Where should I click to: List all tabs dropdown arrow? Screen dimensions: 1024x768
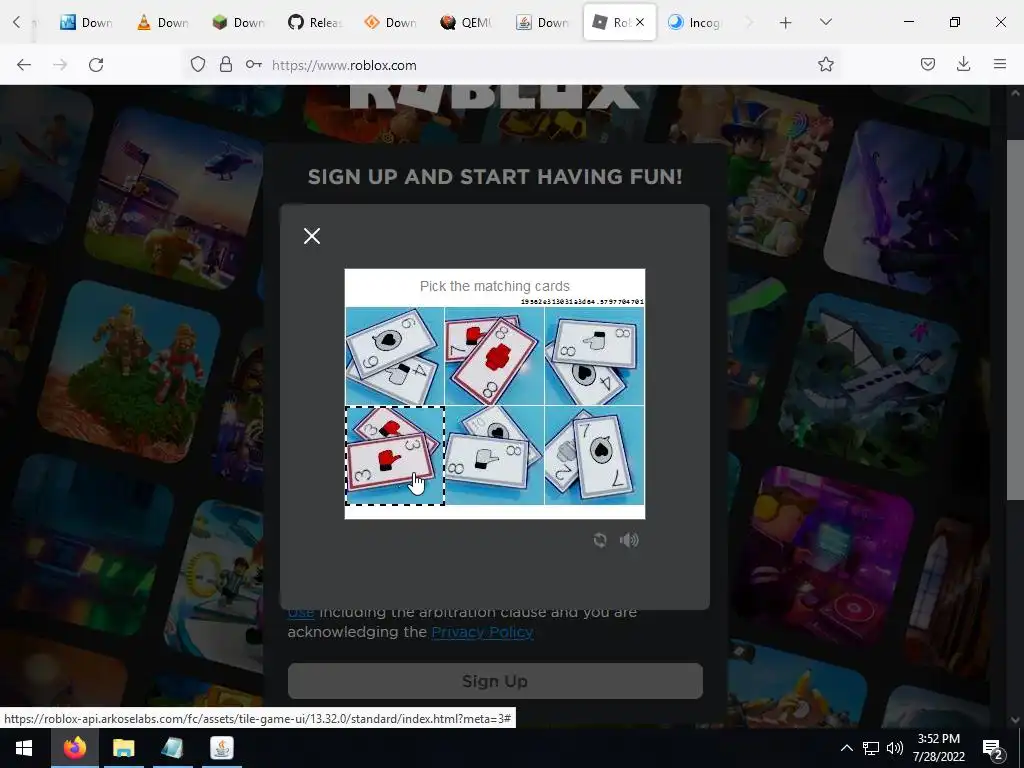point(825,22)
